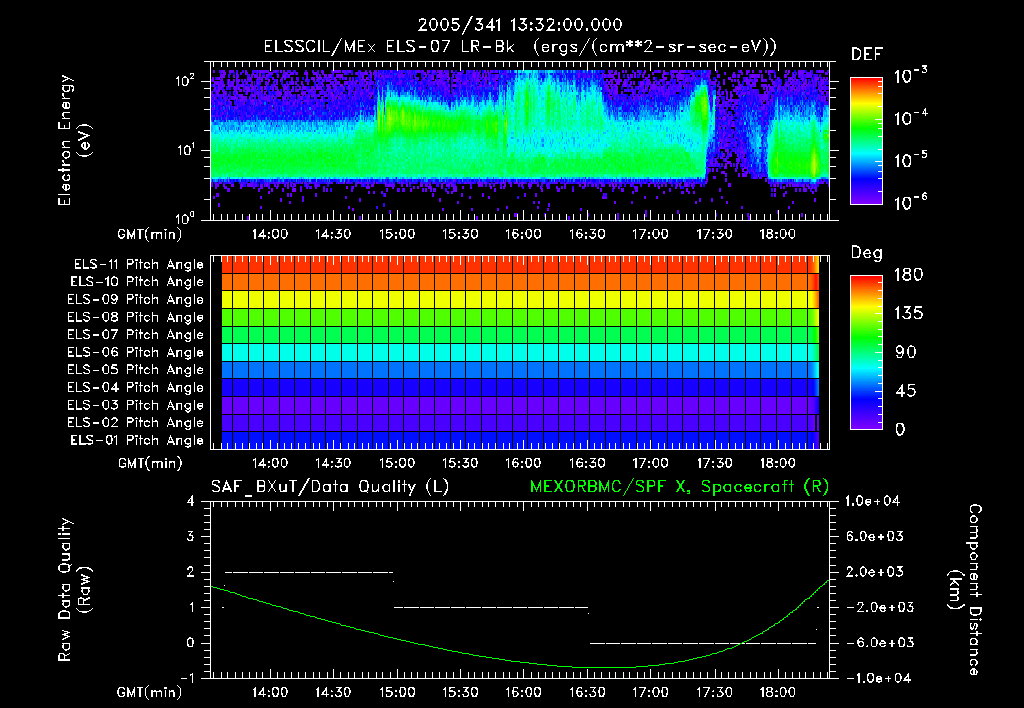Click the 1.0e+04 right axis value
The width and height of the screenshot is (1024, 708).
pyautogui.click(x=872, y=501)
